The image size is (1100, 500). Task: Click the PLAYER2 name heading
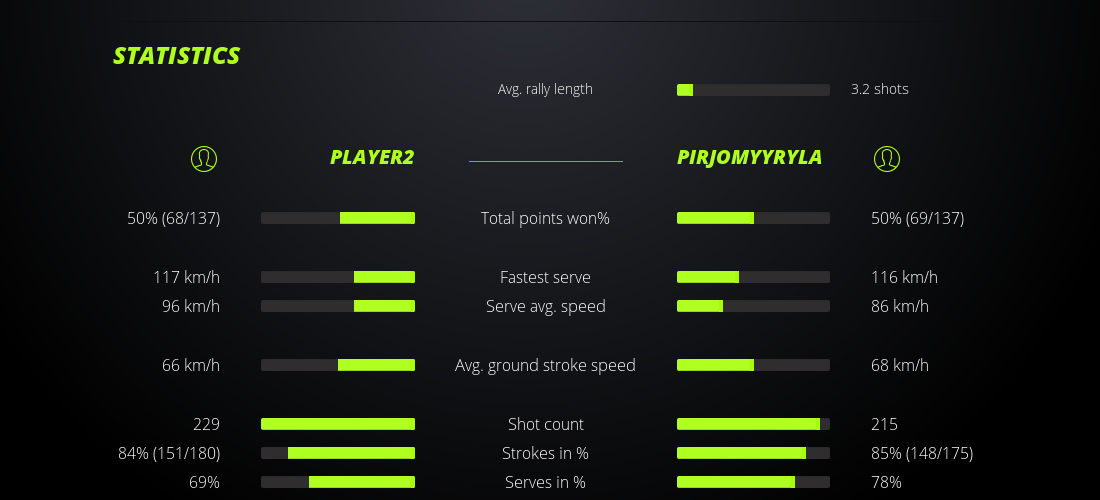372,157
